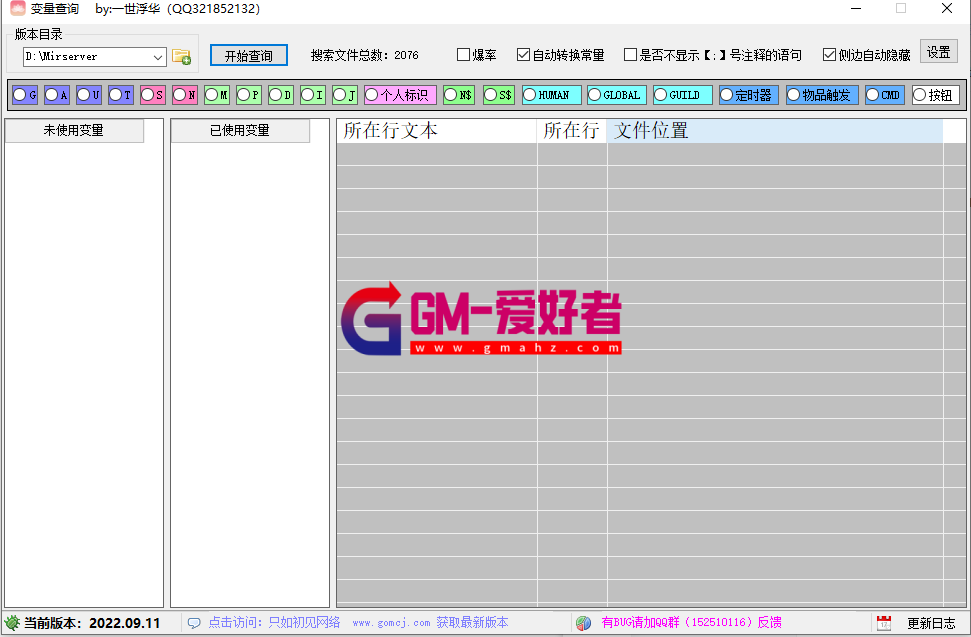Screen dimensions: 971x637
Task: Sort by 文件位置 column header
Action: coord(775,131)
